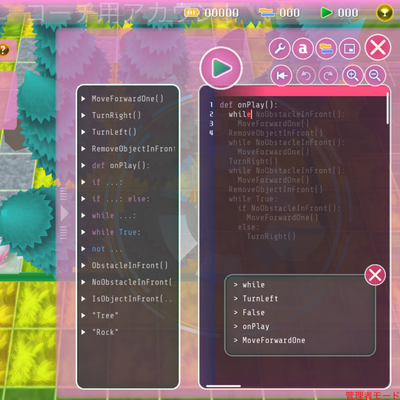Image resolution: width=400 pixels, height=400 pixels.
Task: Zoom out the code editor
Action: tap(375, 76)
